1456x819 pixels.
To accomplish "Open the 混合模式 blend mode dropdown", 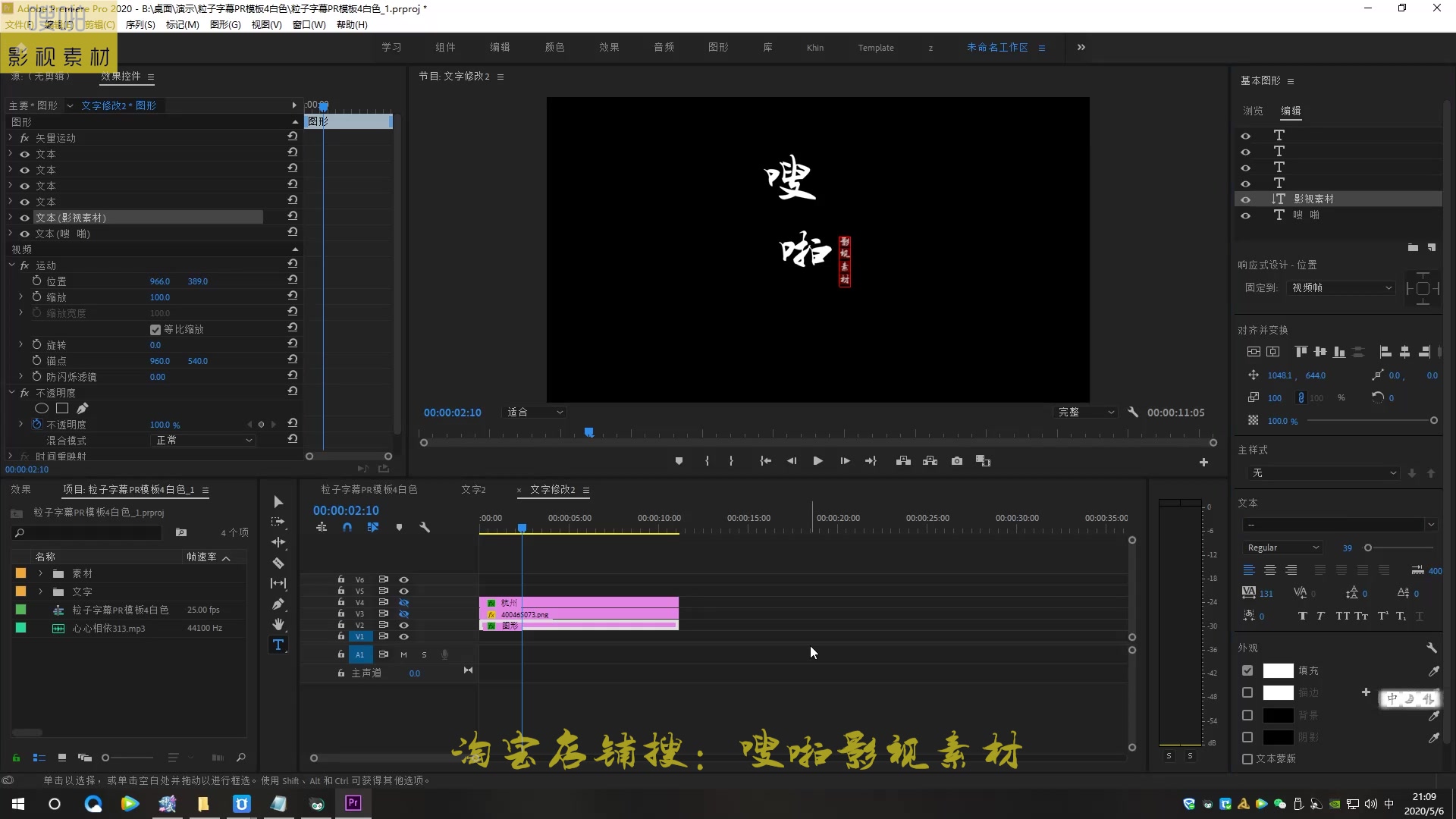I will [x=203, y=441].
